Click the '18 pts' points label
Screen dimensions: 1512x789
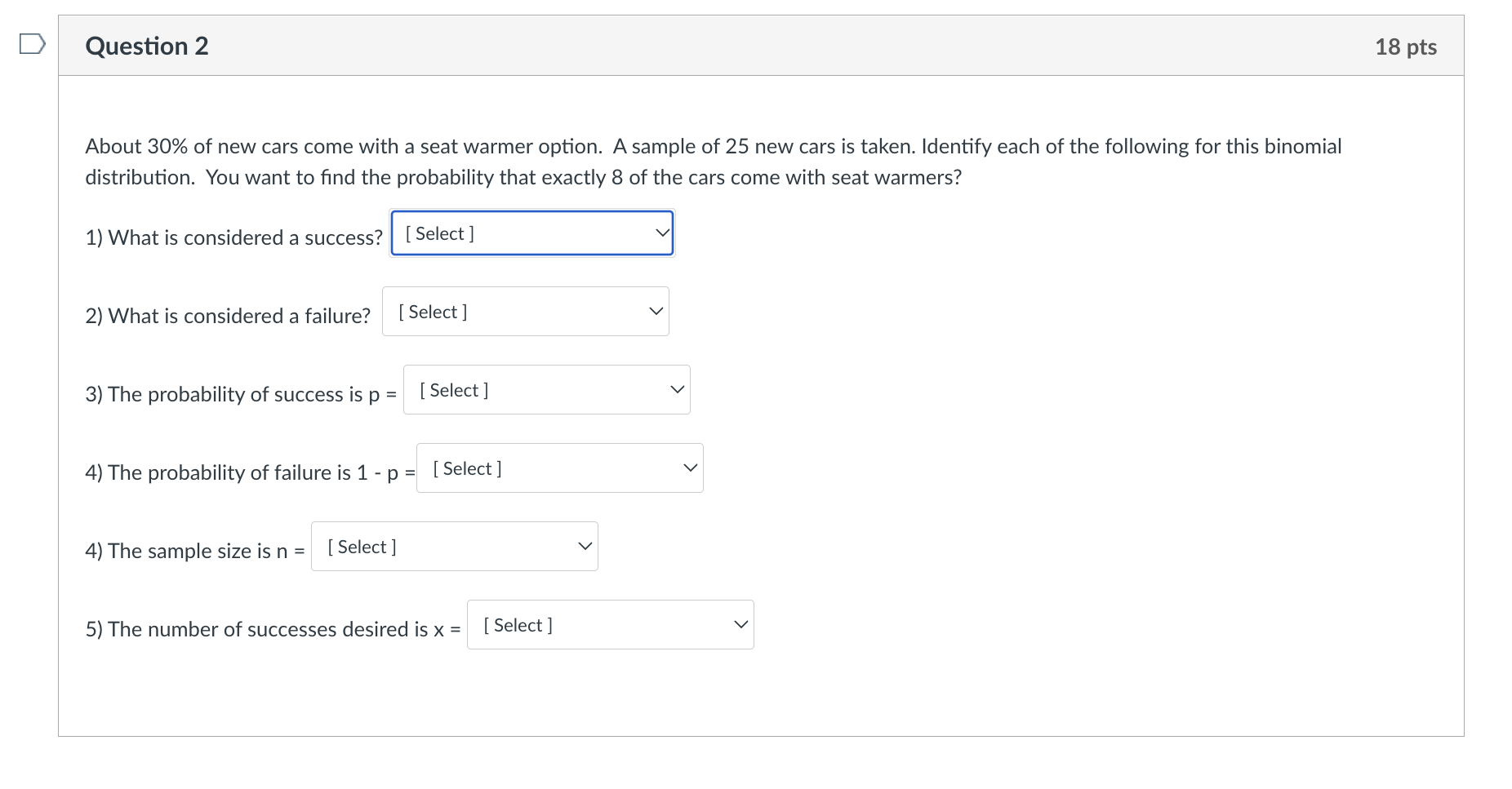1405,47
